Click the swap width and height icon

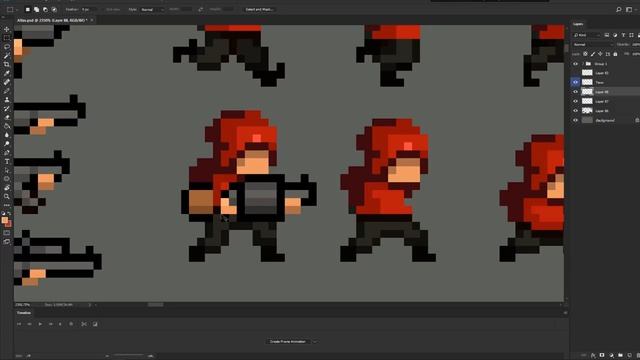pos(200,9)
